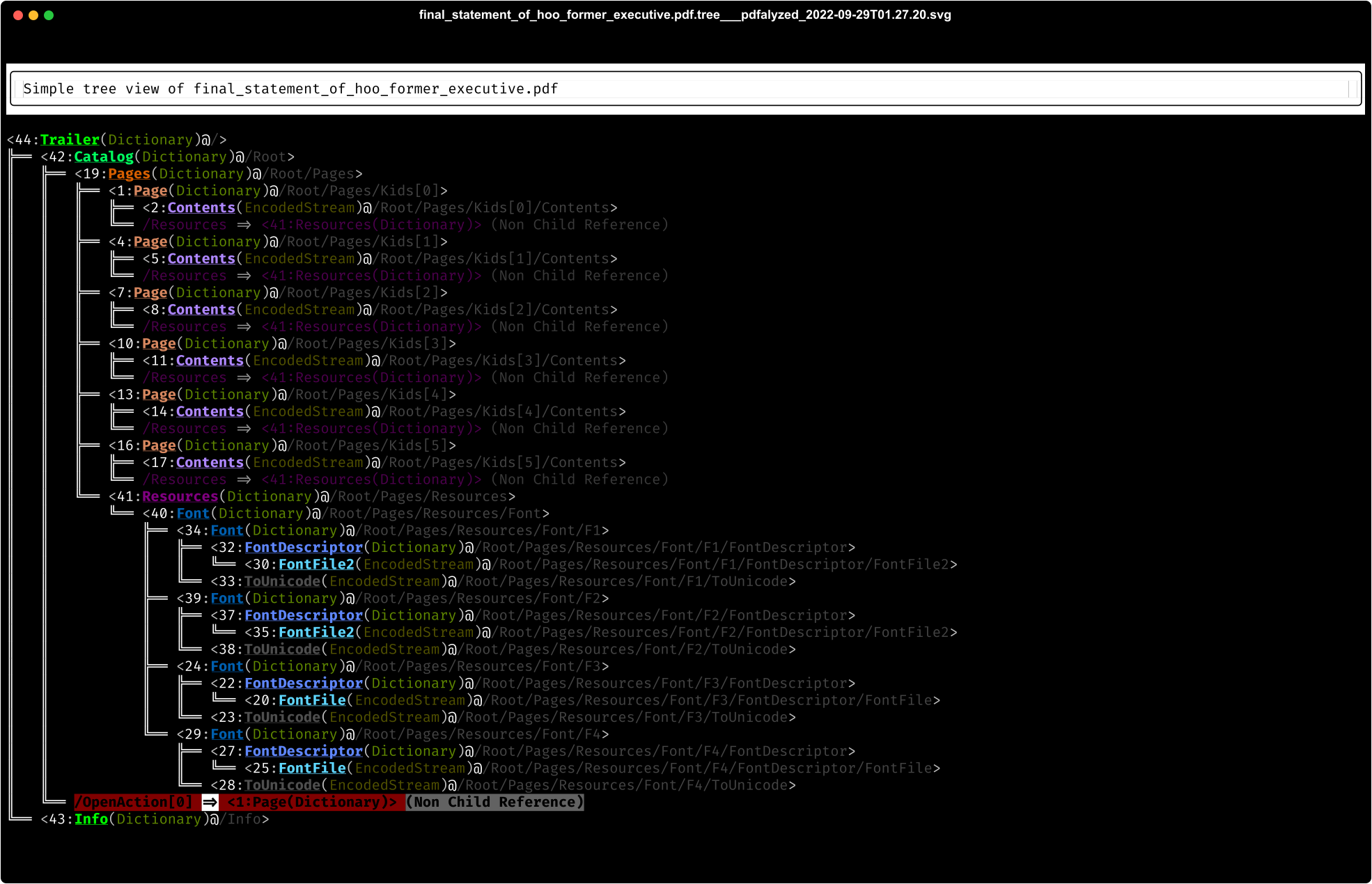1372x884 pixels.
Task: Click the Pages link on row 19
Action: (x=130, y=173)
